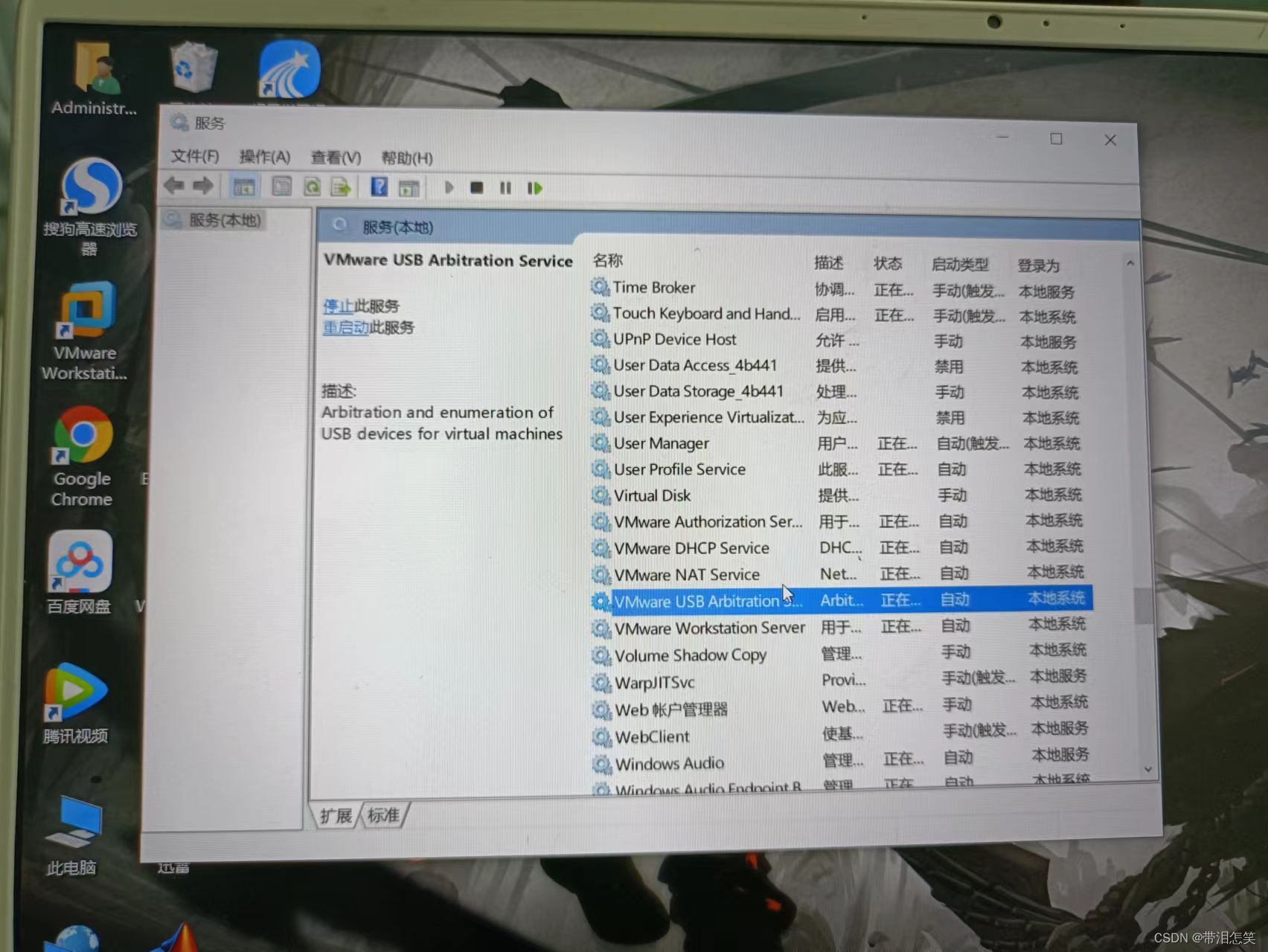Select the Virtual Disk service

838,495
